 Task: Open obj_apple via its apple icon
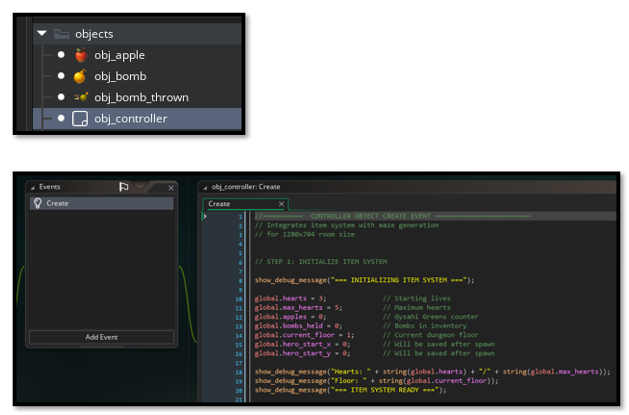tap(80, 55)
